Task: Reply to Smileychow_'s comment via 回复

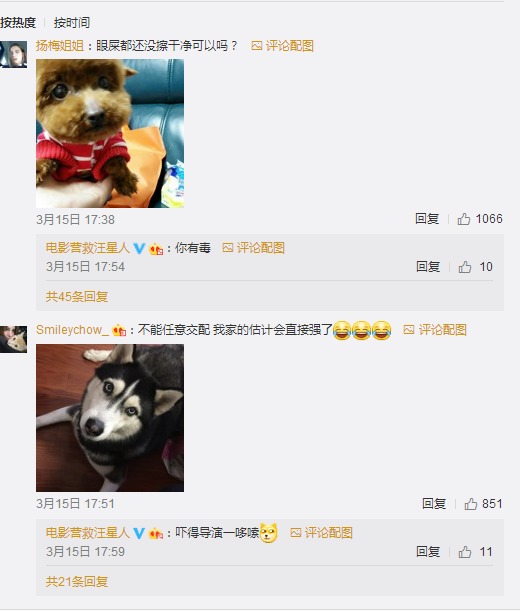Action: point(434,504)
